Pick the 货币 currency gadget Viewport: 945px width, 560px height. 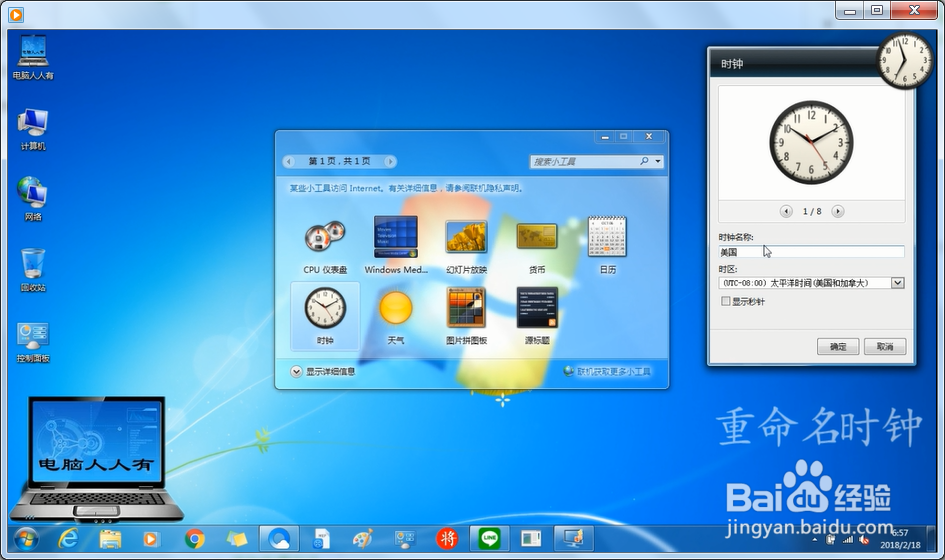click(537, 246)
